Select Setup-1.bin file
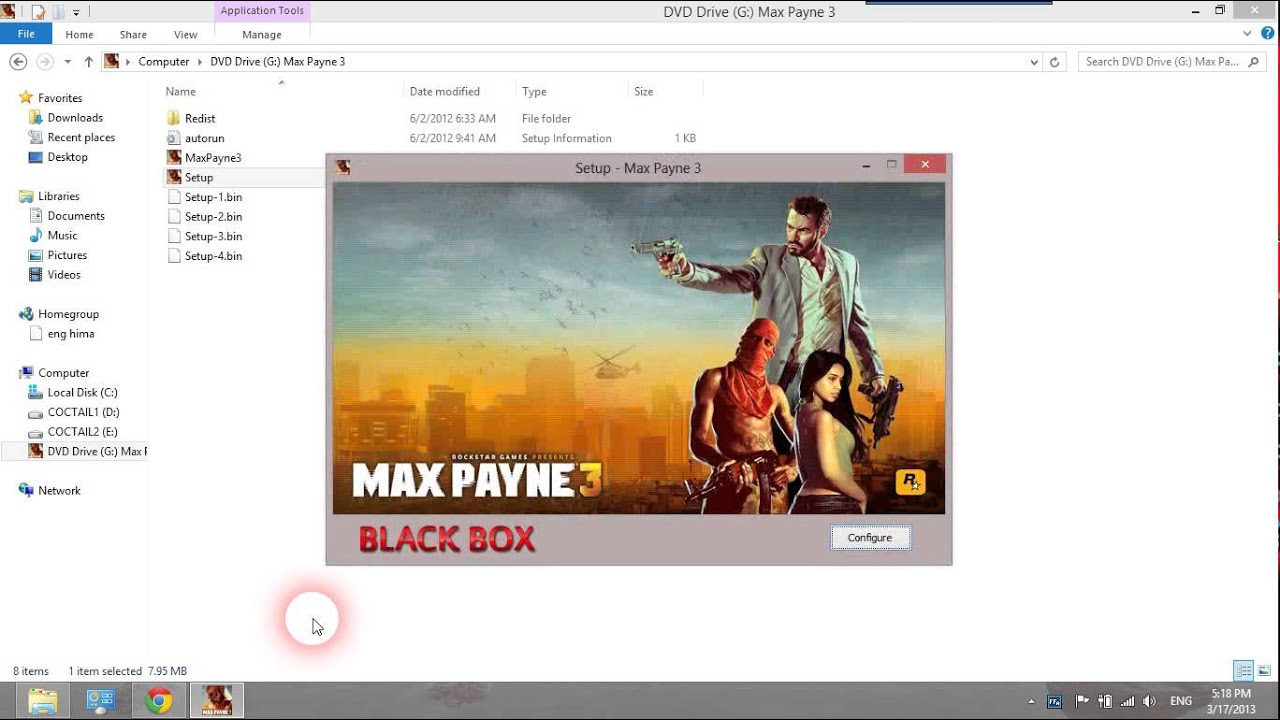Image resolution: width=1280 pixels, height=720 pixels. pyautogui.click(x=213, y=197)
